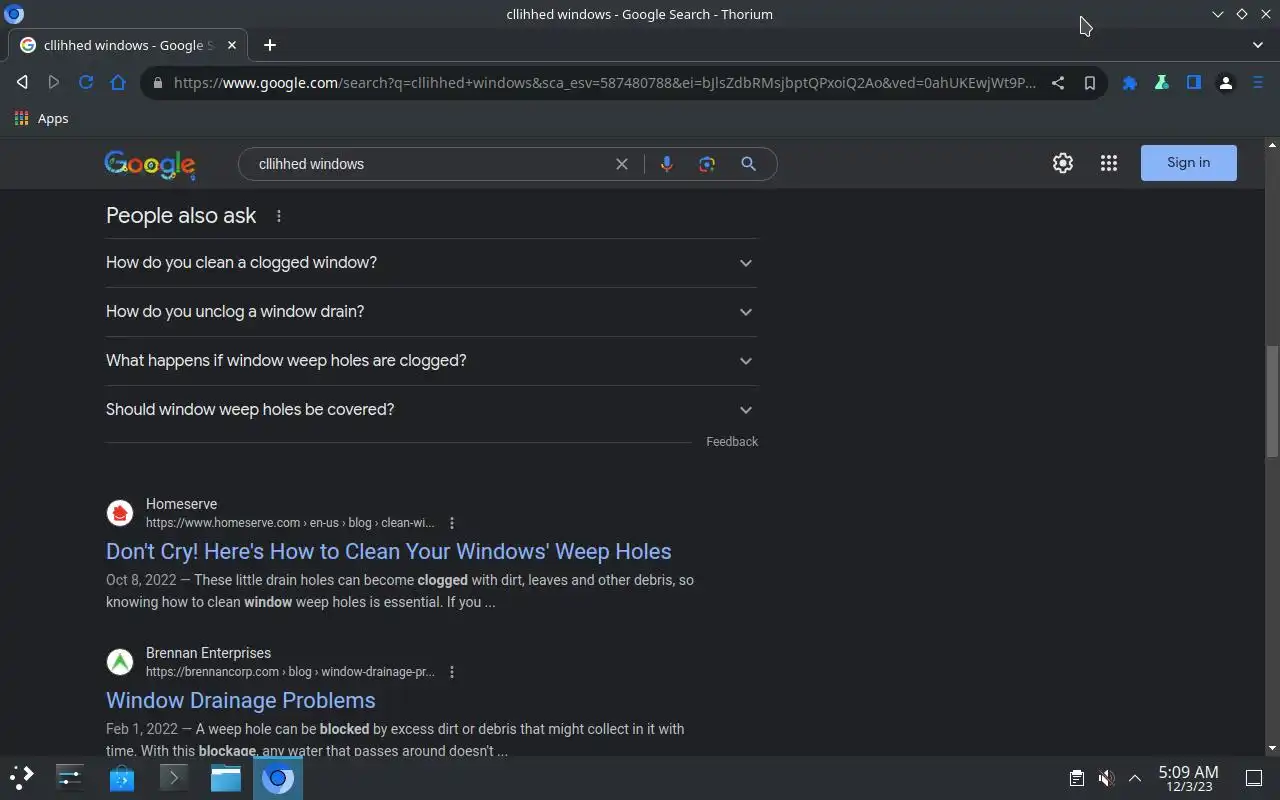Open the 'Window Drainage Problems' result
1280x800 pixels.
(x=240, y=701)
